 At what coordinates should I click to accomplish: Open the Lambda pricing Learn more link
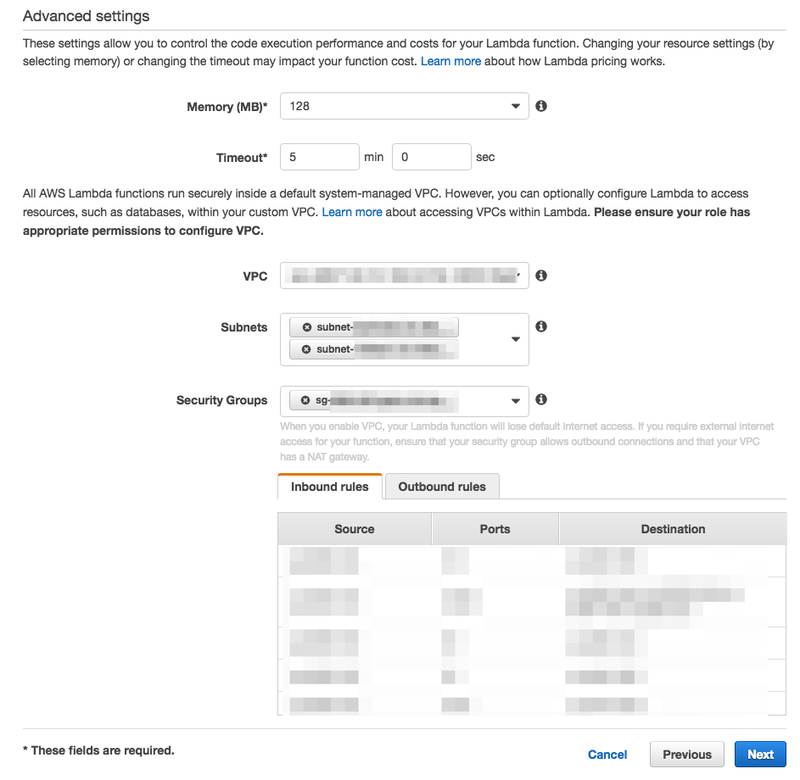pyautogui.click(x=449, y=61)
